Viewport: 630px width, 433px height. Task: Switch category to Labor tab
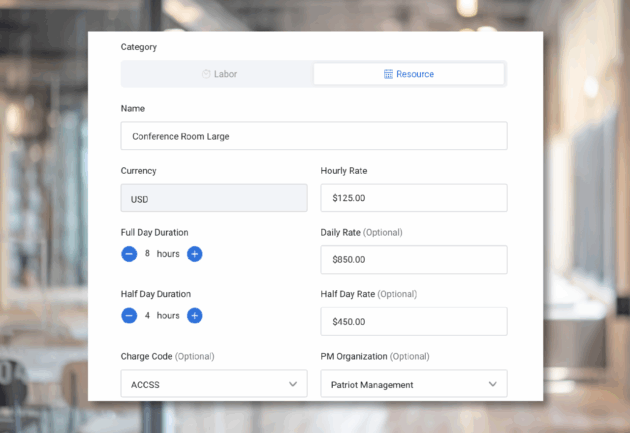(x=219, y=74)
